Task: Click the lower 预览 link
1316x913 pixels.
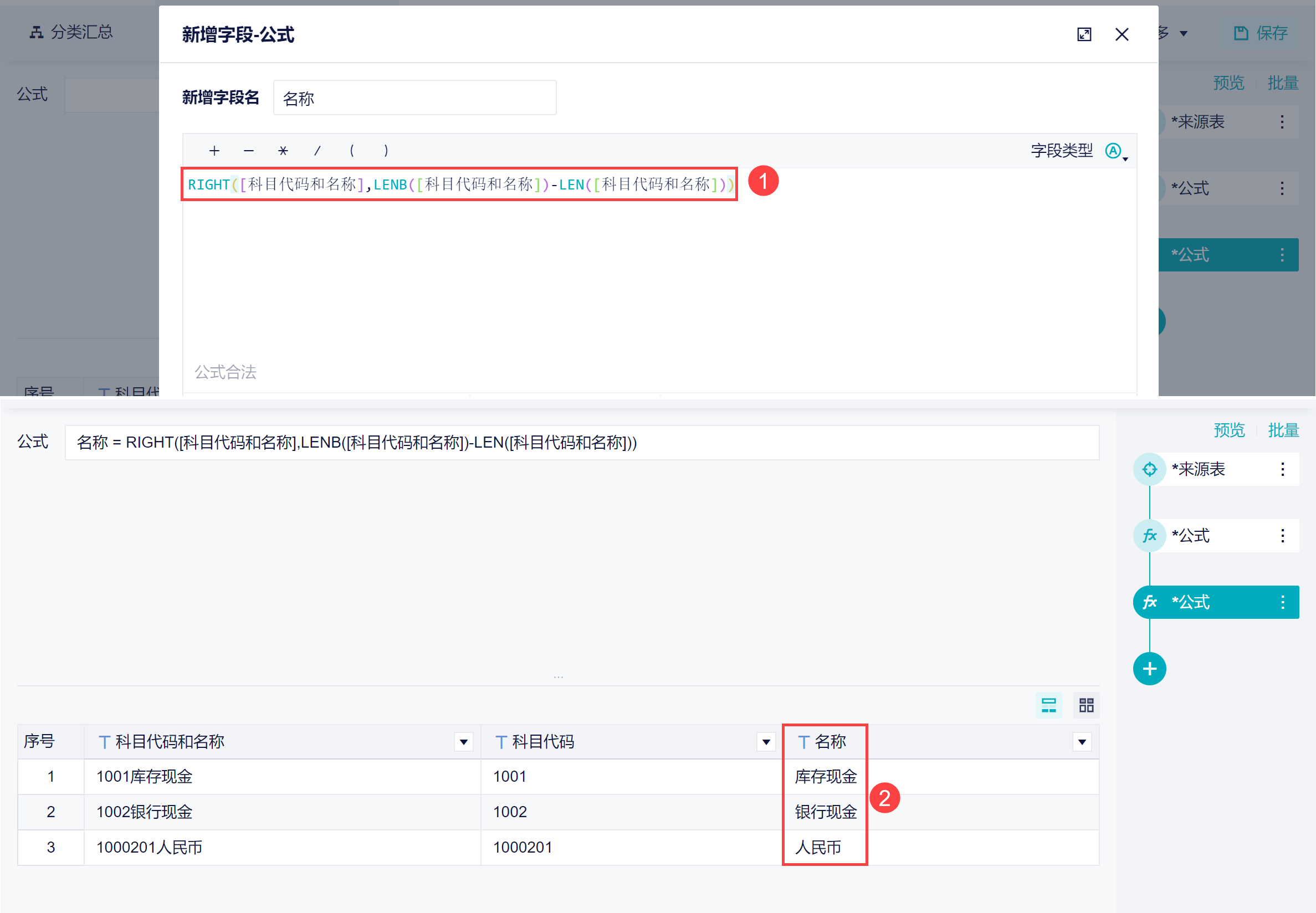Action: point(1229,429)
